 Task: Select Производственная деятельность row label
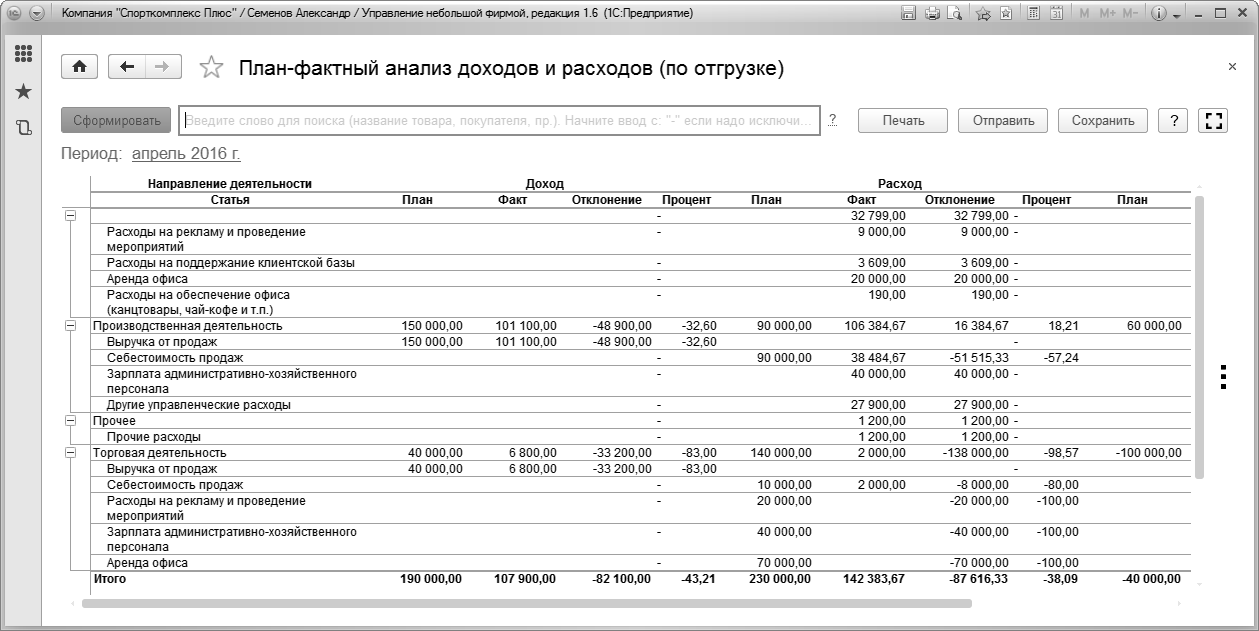tap(188, 325)
